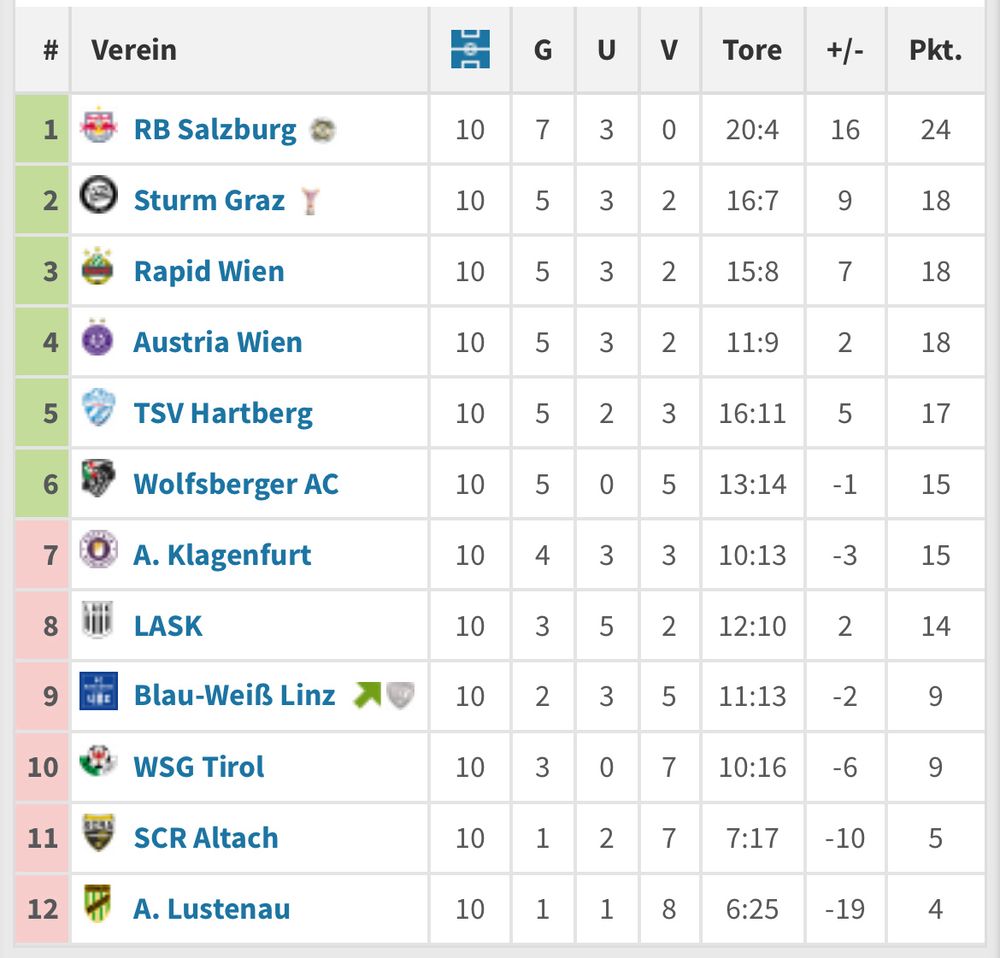Image resolution: width=1000 pixels, height=958 pixels.
Task: Click the Tore column header
Action: click(x=752, y=50)
